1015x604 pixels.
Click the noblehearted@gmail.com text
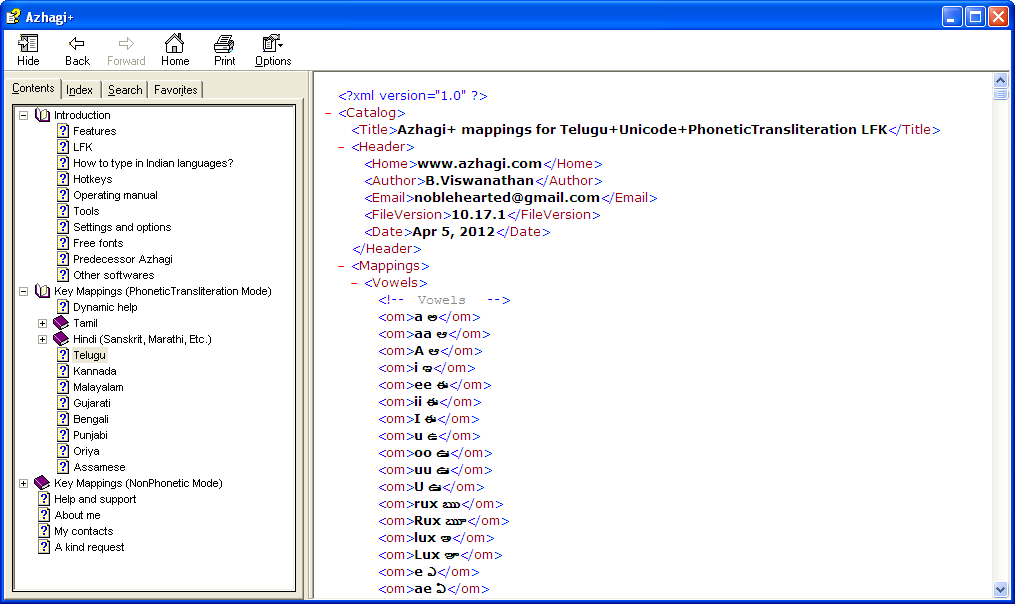507,197
